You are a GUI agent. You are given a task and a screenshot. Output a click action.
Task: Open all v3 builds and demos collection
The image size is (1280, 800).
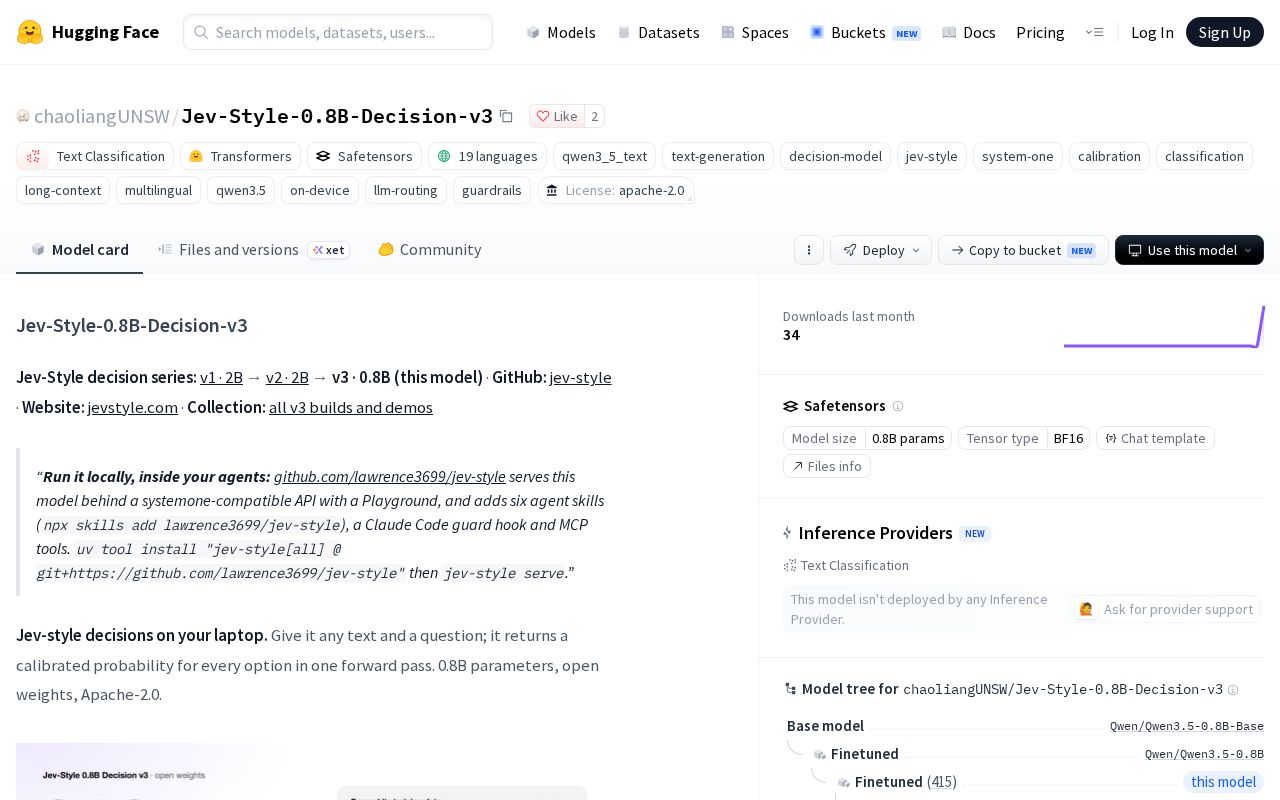(351, 407)
